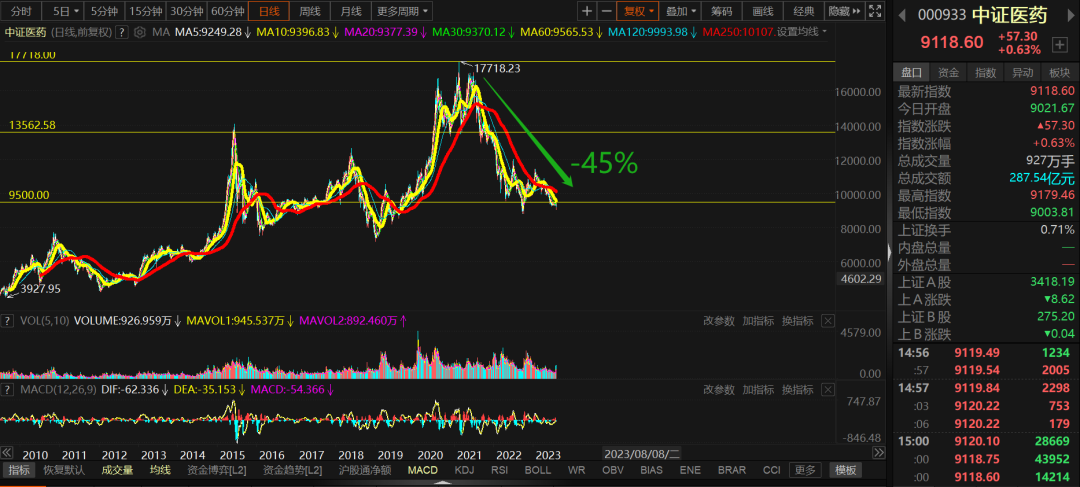Image resolution: width=1080 pixels, height=487 pixels.
Task: Toggle 均线 indicator
Action: tap(160, 470)
